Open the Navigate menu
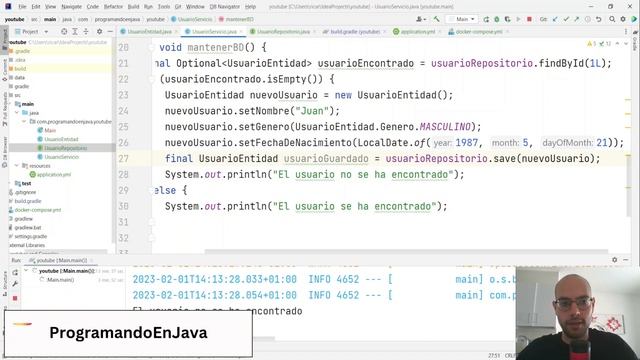 [x=71, y=7]
